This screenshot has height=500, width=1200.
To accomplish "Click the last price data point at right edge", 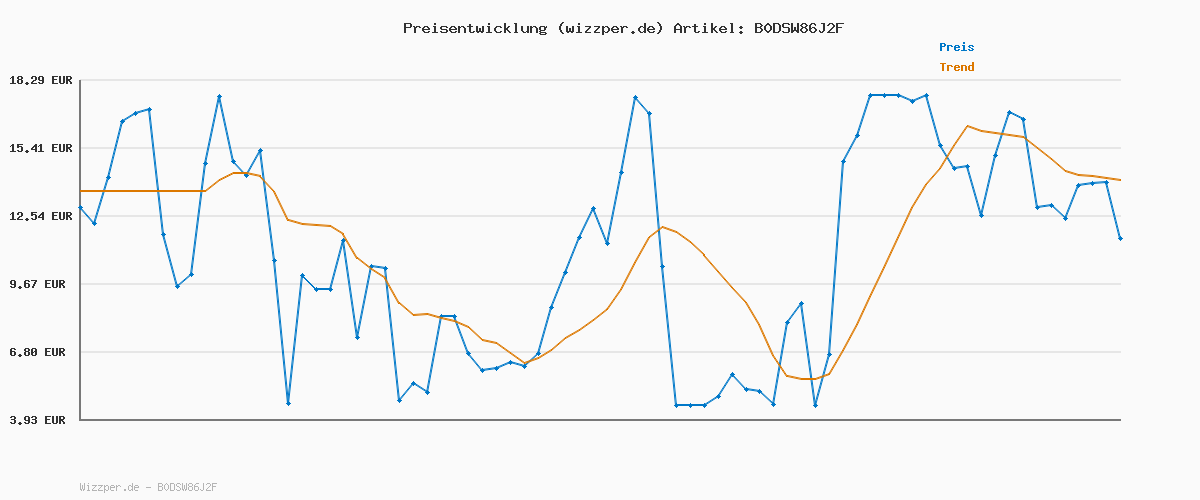I will (1120, 238).
